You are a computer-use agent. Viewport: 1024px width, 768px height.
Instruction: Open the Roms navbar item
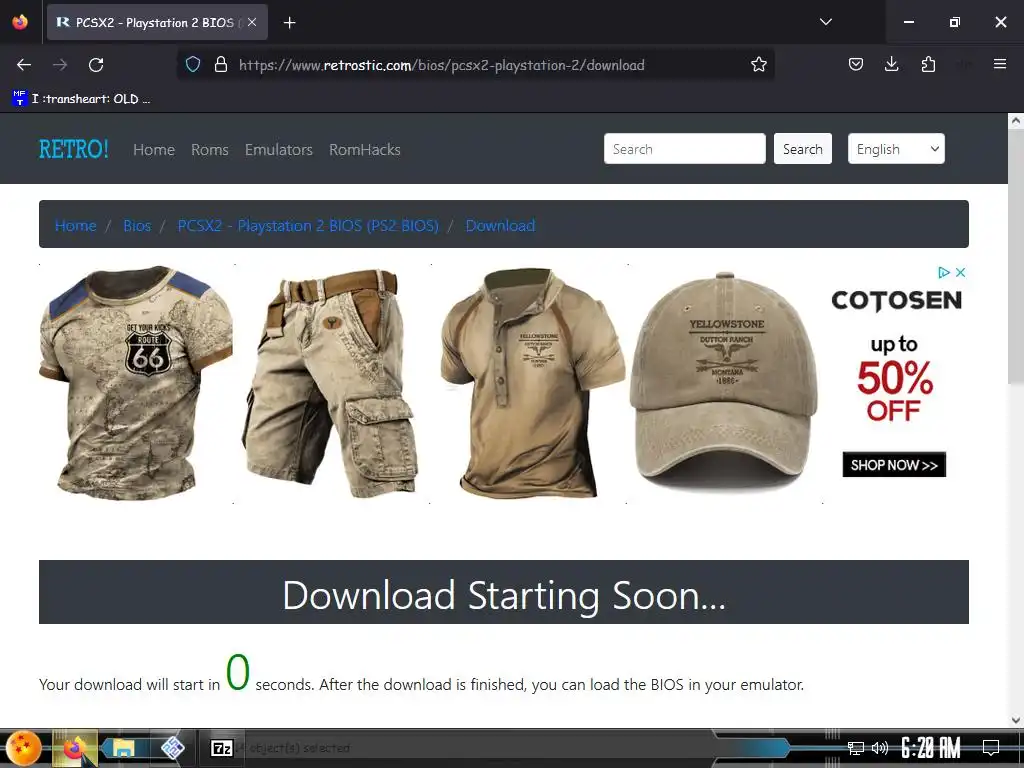point(210,150)
